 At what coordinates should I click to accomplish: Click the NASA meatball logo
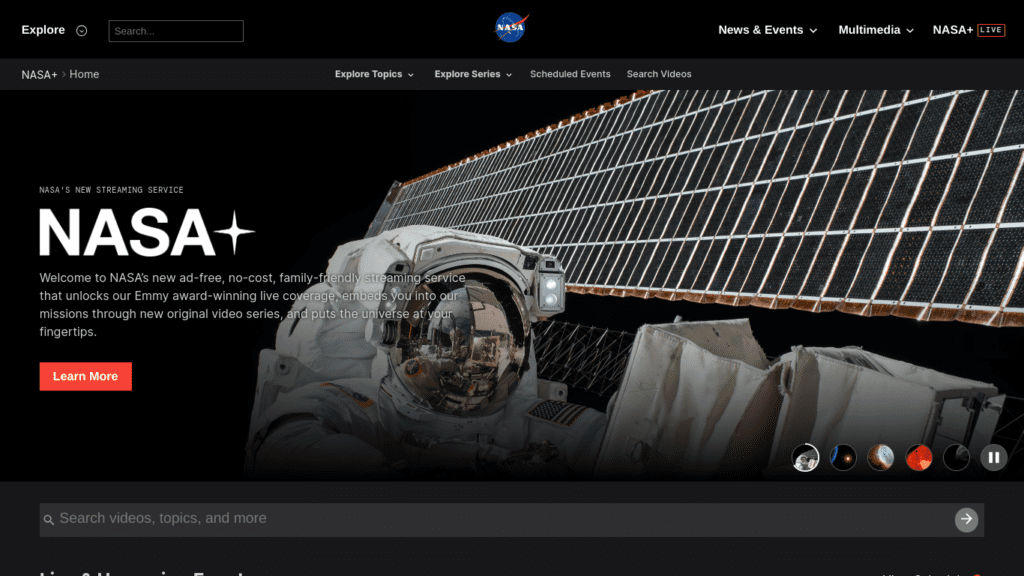point(511,28)
